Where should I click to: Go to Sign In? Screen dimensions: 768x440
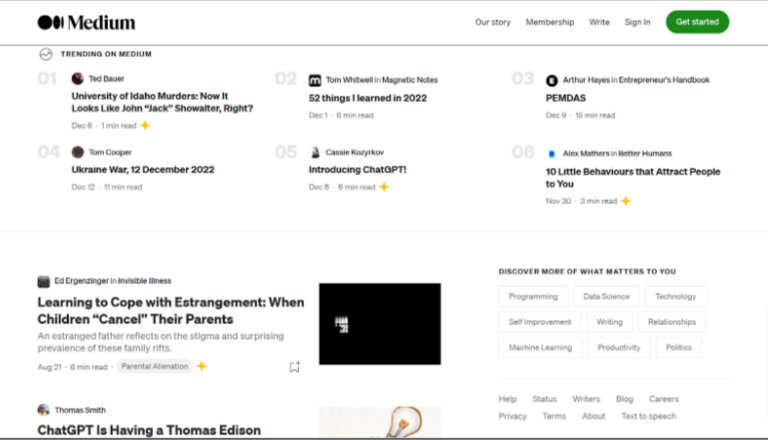[637, 22]
